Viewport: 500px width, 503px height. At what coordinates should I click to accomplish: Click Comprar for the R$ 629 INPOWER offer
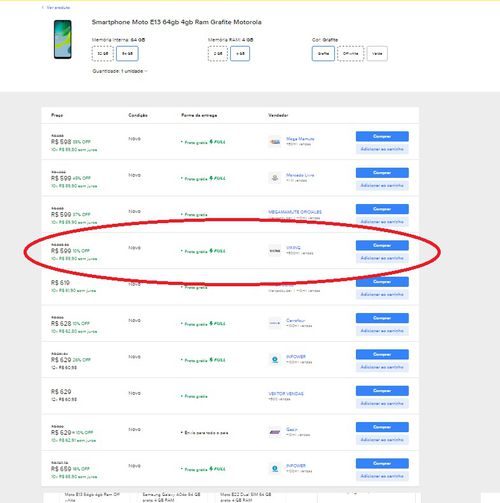pyautogui.click(x=382, y=354)
